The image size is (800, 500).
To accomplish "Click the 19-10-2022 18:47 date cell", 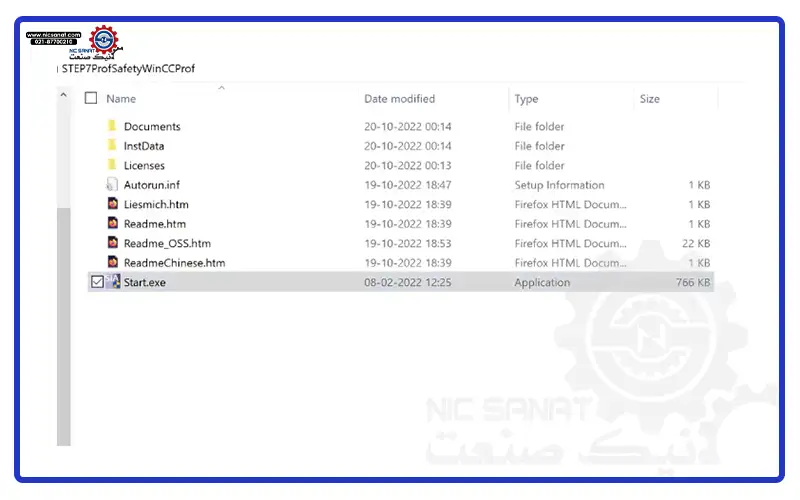I will pyautogui.click(x=408, y=185).
